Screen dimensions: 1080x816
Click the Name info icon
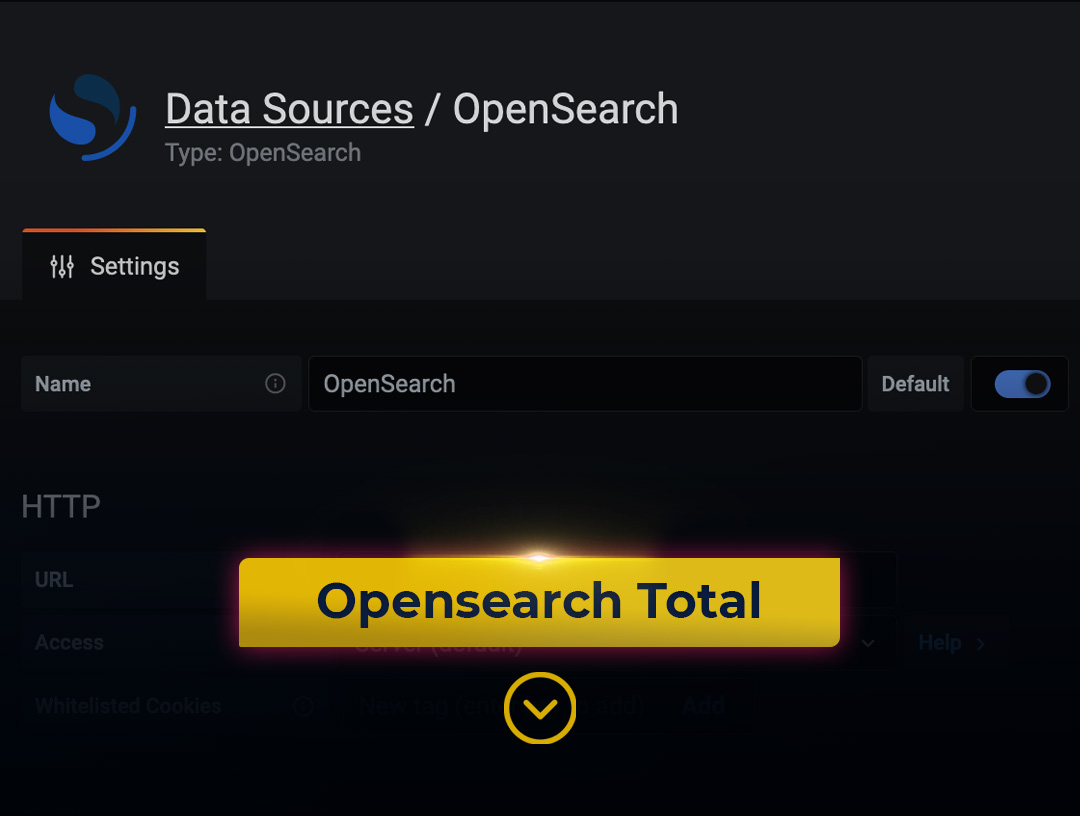(x=276, y=384)
